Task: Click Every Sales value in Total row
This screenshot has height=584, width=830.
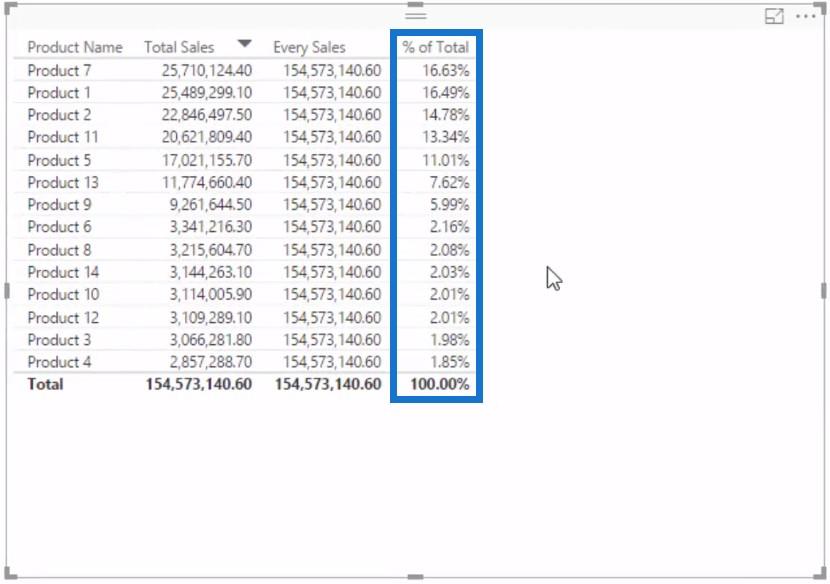Action: point(328,384)
